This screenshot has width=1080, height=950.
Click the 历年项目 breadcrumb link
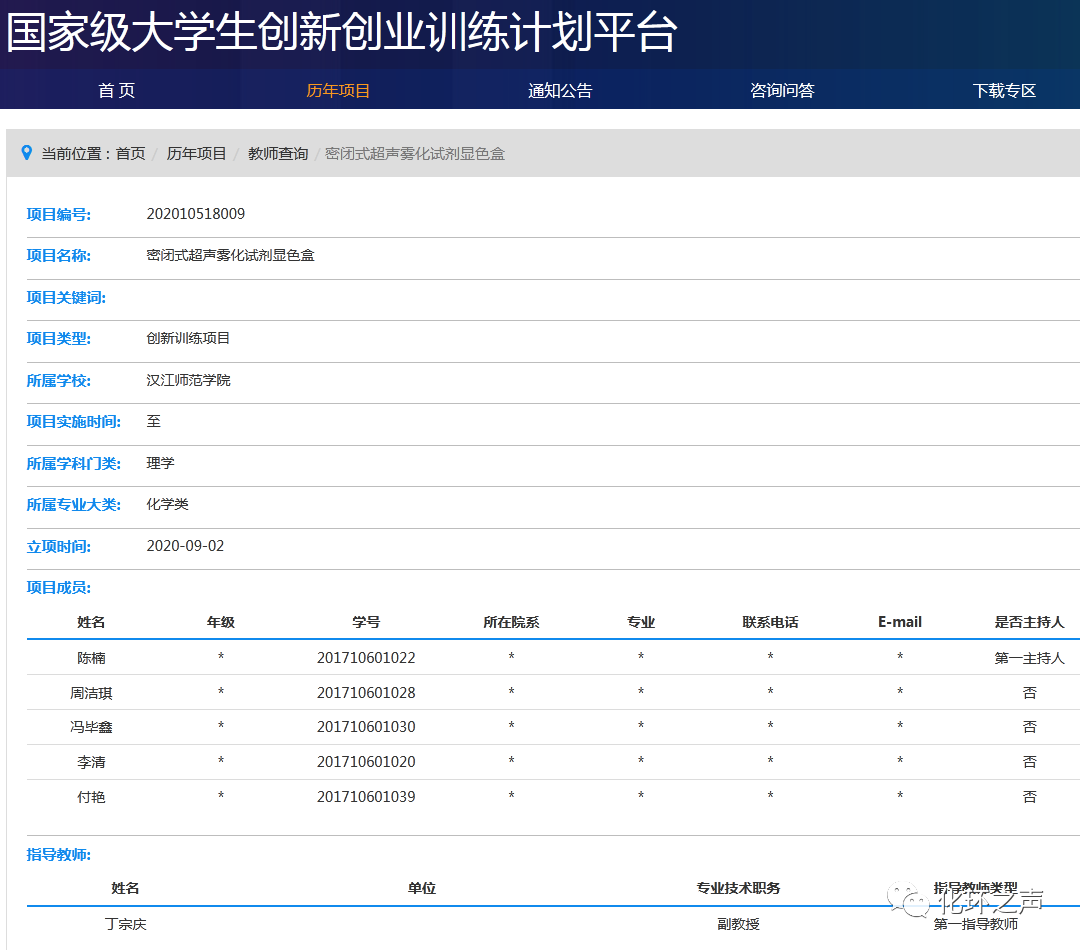click(x=196, y=154)
